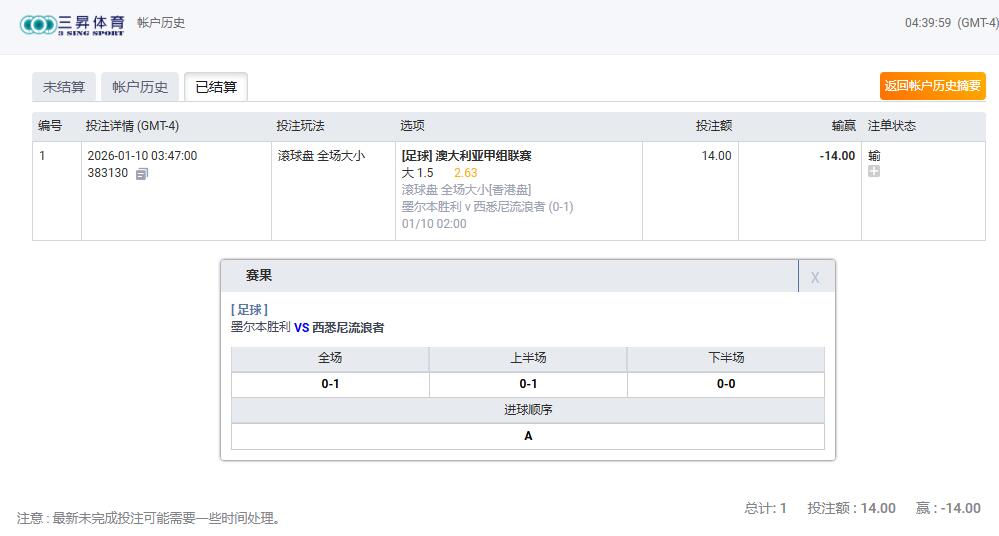The image size is (999, 536).
Task: Click the 投注详情 (GMT-4) column header
Action: point(132,126)
